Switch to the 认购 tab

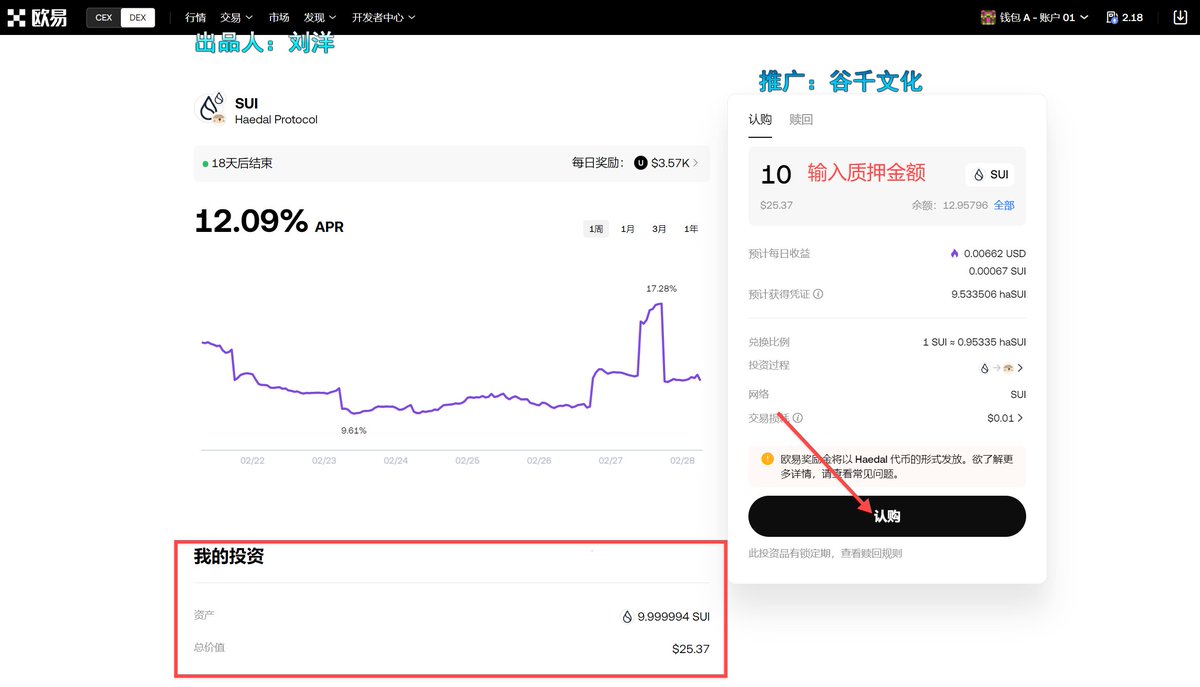pyautogui.click(x=760, y=120)
